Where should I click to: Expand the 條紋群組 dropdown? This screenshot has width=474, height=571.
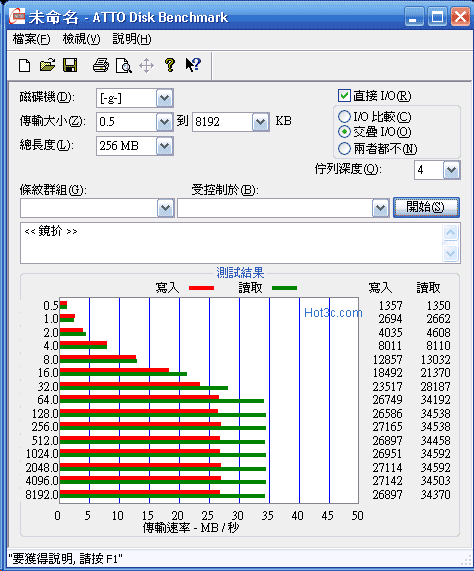(x=165, y=208)
